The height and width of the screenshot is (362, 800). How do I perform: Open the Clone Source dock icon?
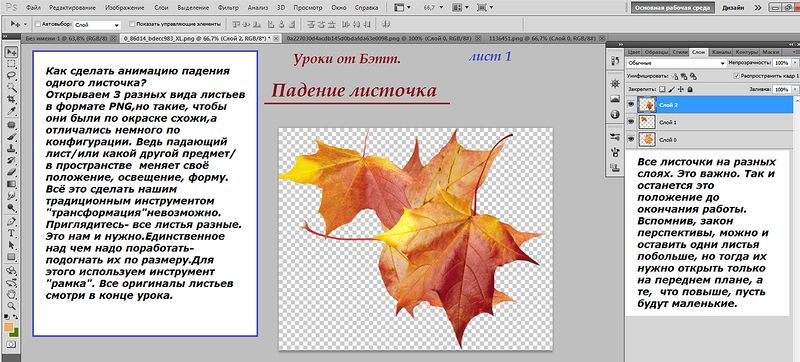[615, 167]
